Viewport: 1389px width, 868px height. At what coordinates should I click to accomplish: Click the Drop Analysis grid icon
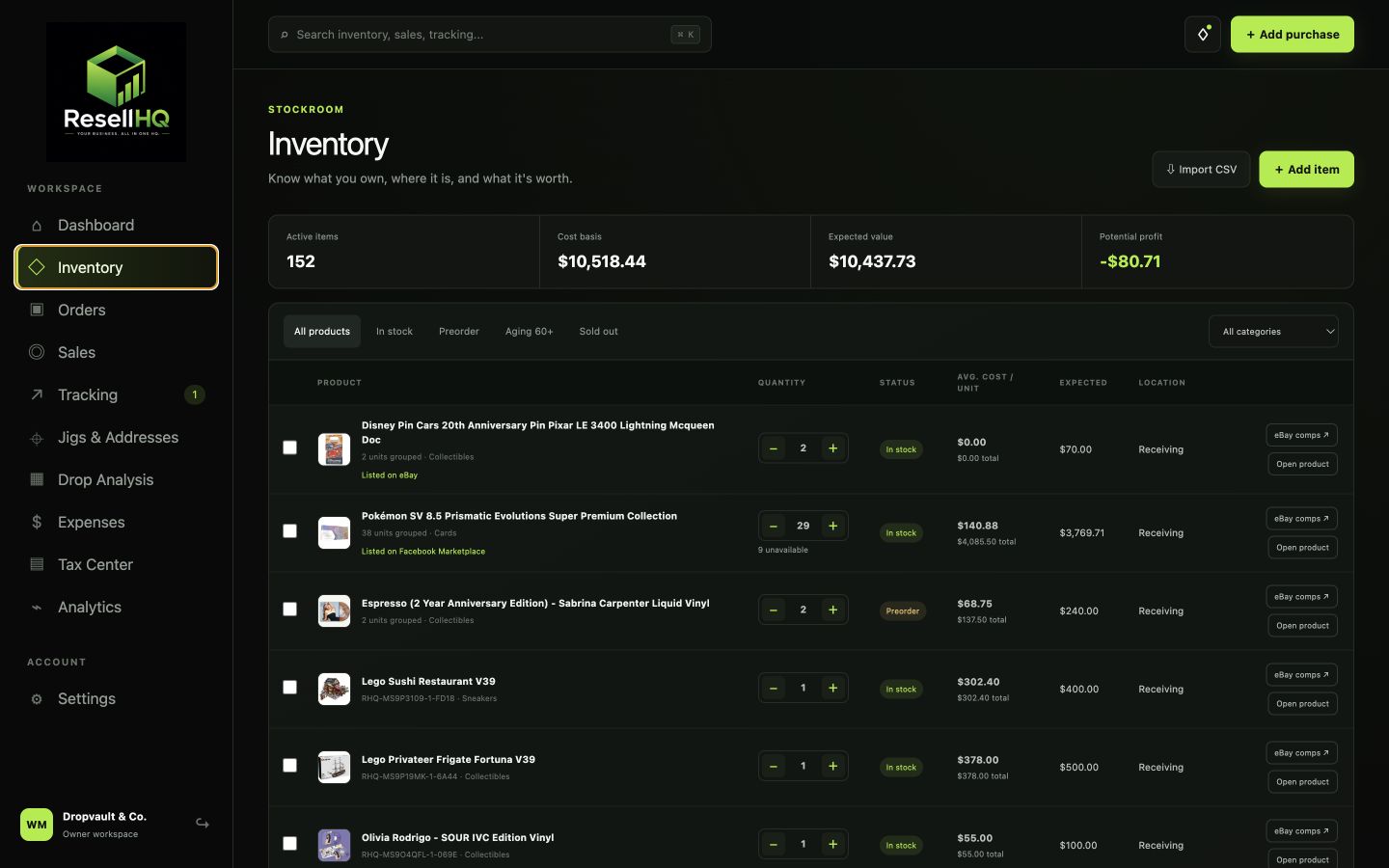(x=37, y=479)
